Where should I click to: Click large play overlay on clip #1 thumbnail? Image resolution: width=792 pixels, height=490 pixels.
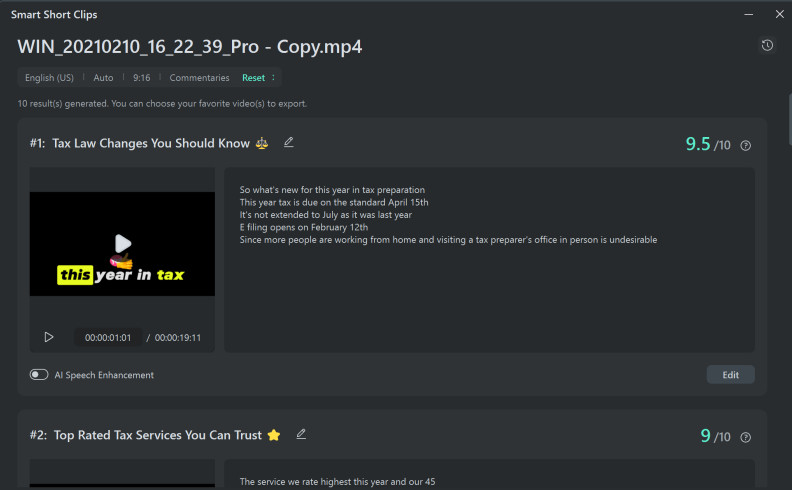click(123, 243)
